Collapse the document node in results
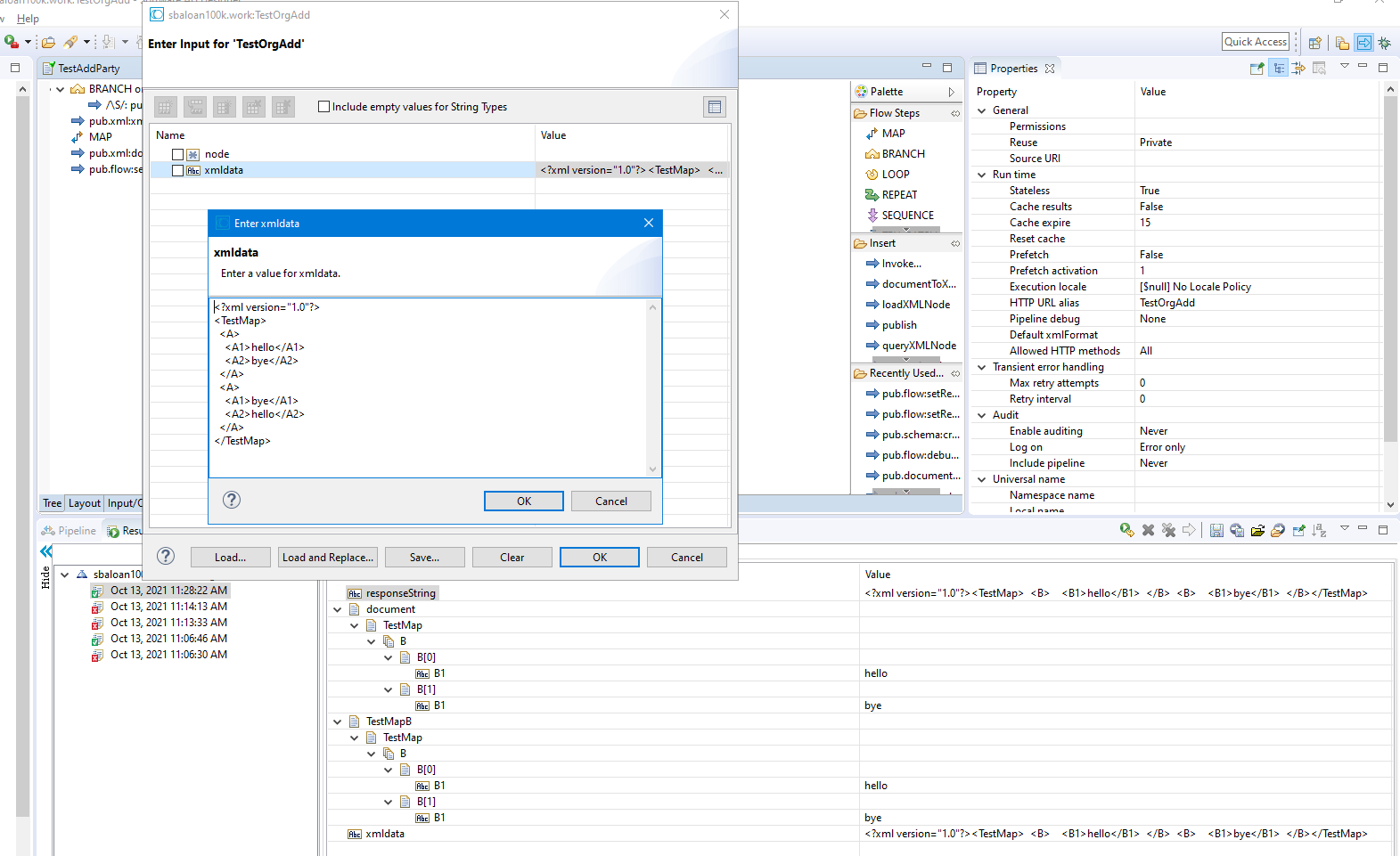This screenshot has height=856, width=1400. point(338,609)
